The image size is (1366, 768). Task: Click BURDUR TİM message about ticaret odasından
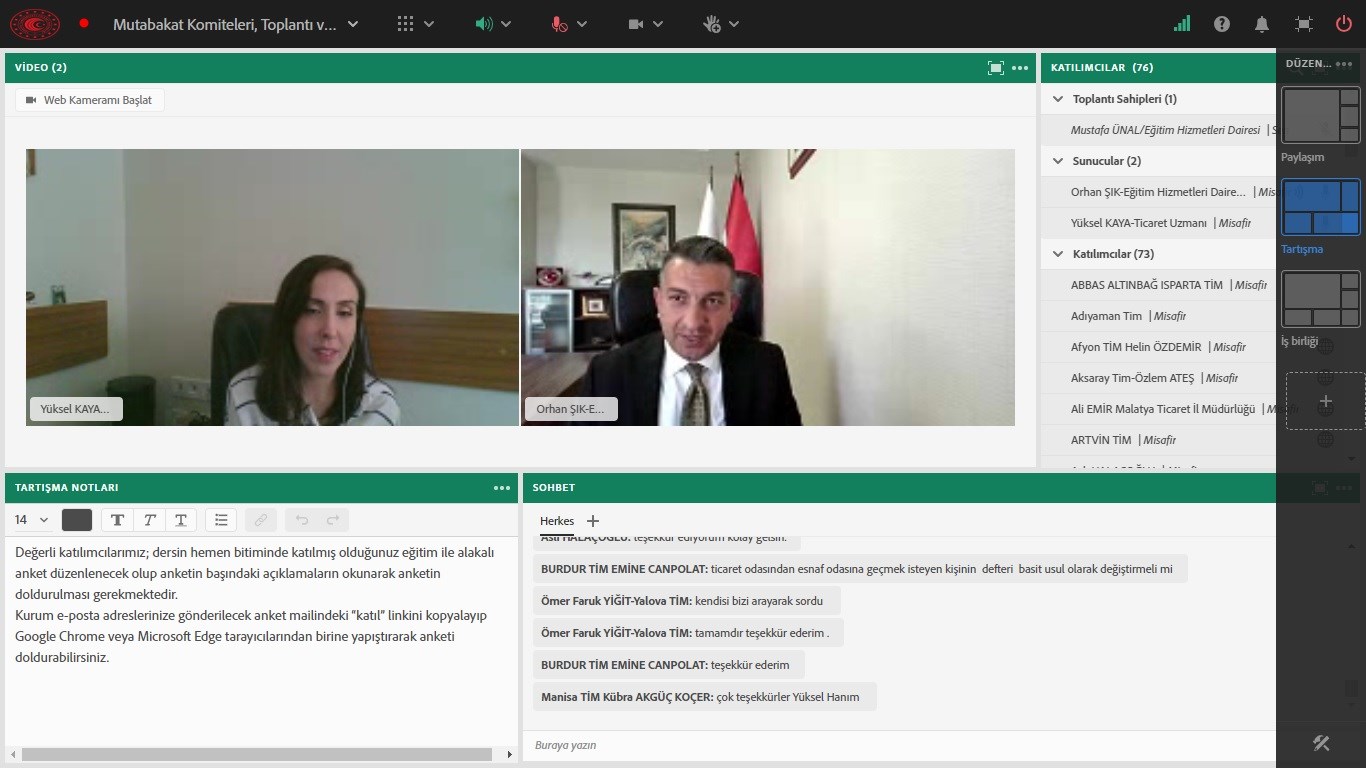pyautogui.click(x=860, y=569)
